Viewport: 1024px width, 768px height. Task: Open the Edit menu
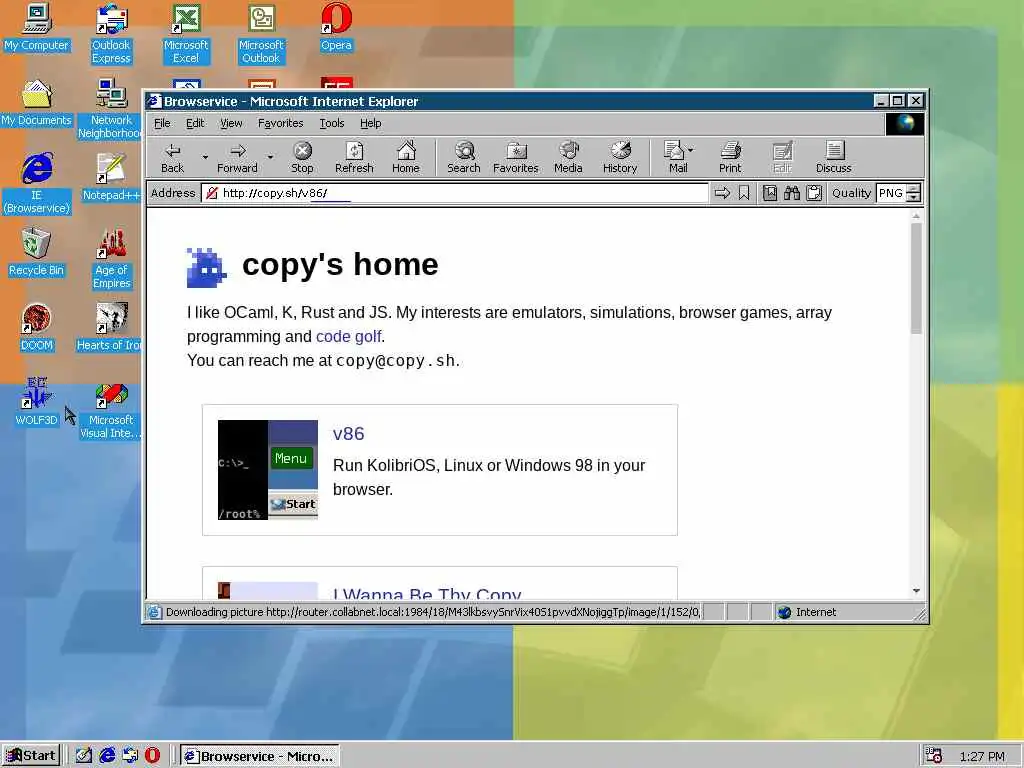click(x=195, y=123)
